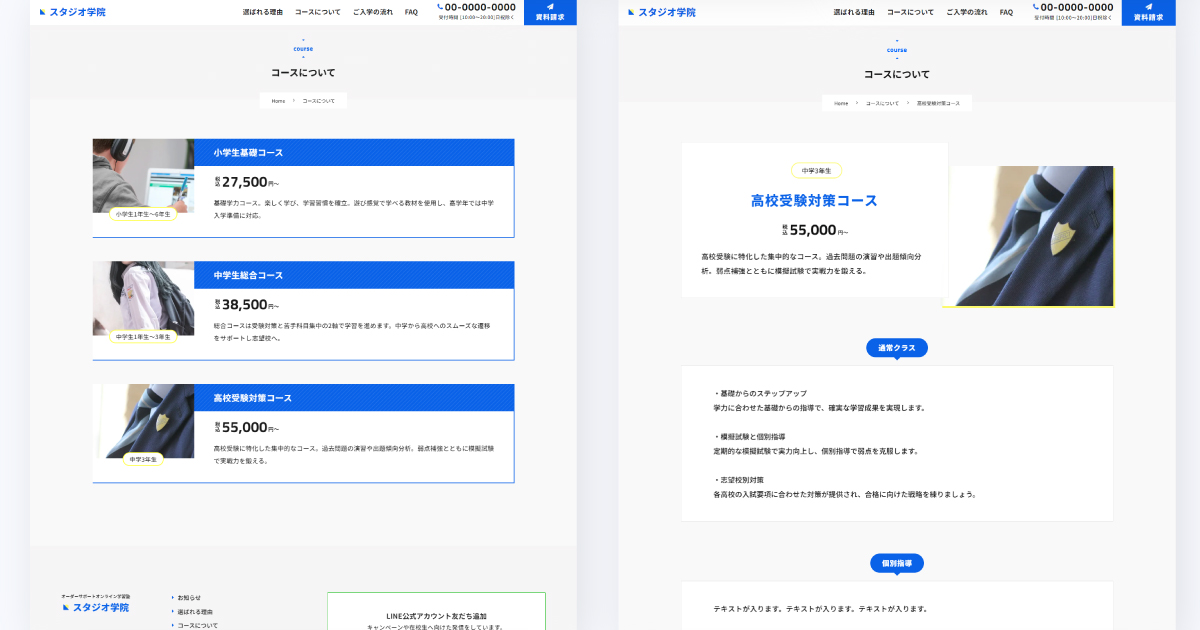Click the 小学生1年生〜6年生 tag
The height and width of the screenshot is (630, 1200).
click(143, 214)
